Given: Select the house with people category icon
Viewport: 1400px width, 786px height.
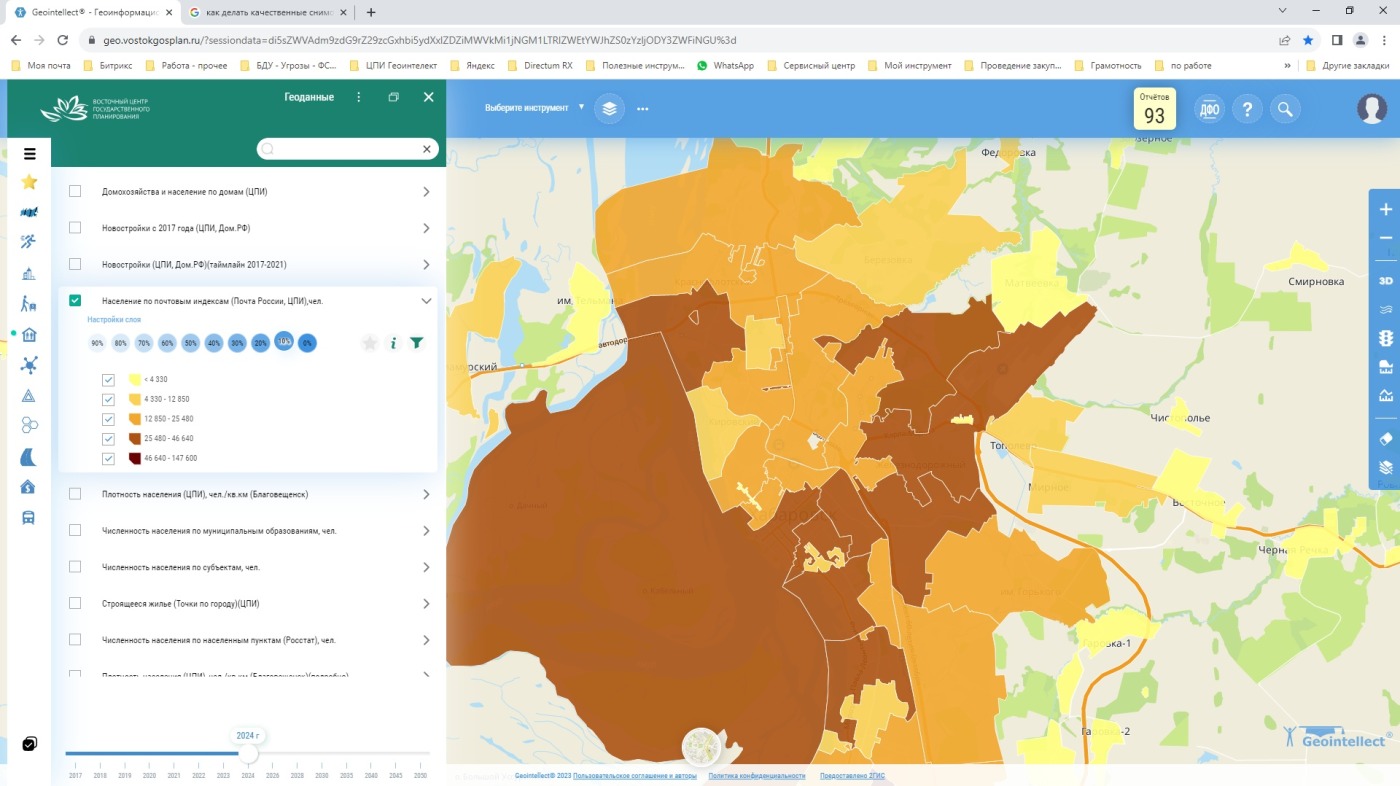Looking at the screenshot, I should pos(29,335).
